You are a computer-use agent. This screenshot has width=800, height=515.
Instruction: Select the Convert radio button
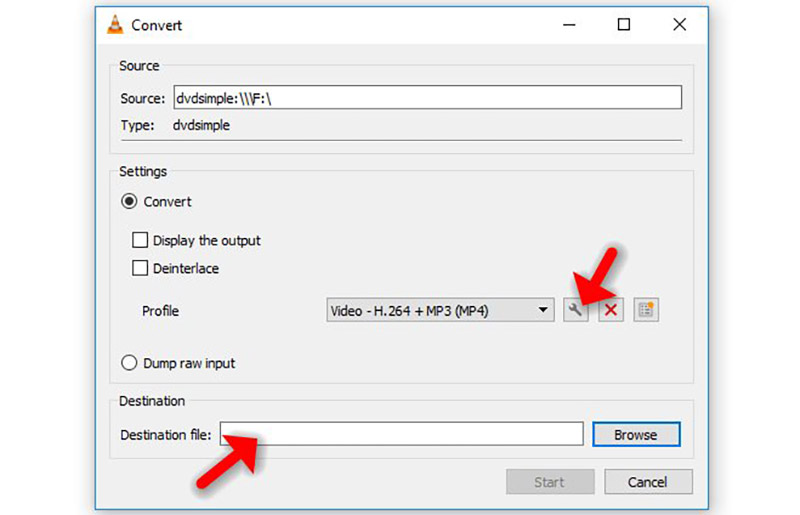129,201
